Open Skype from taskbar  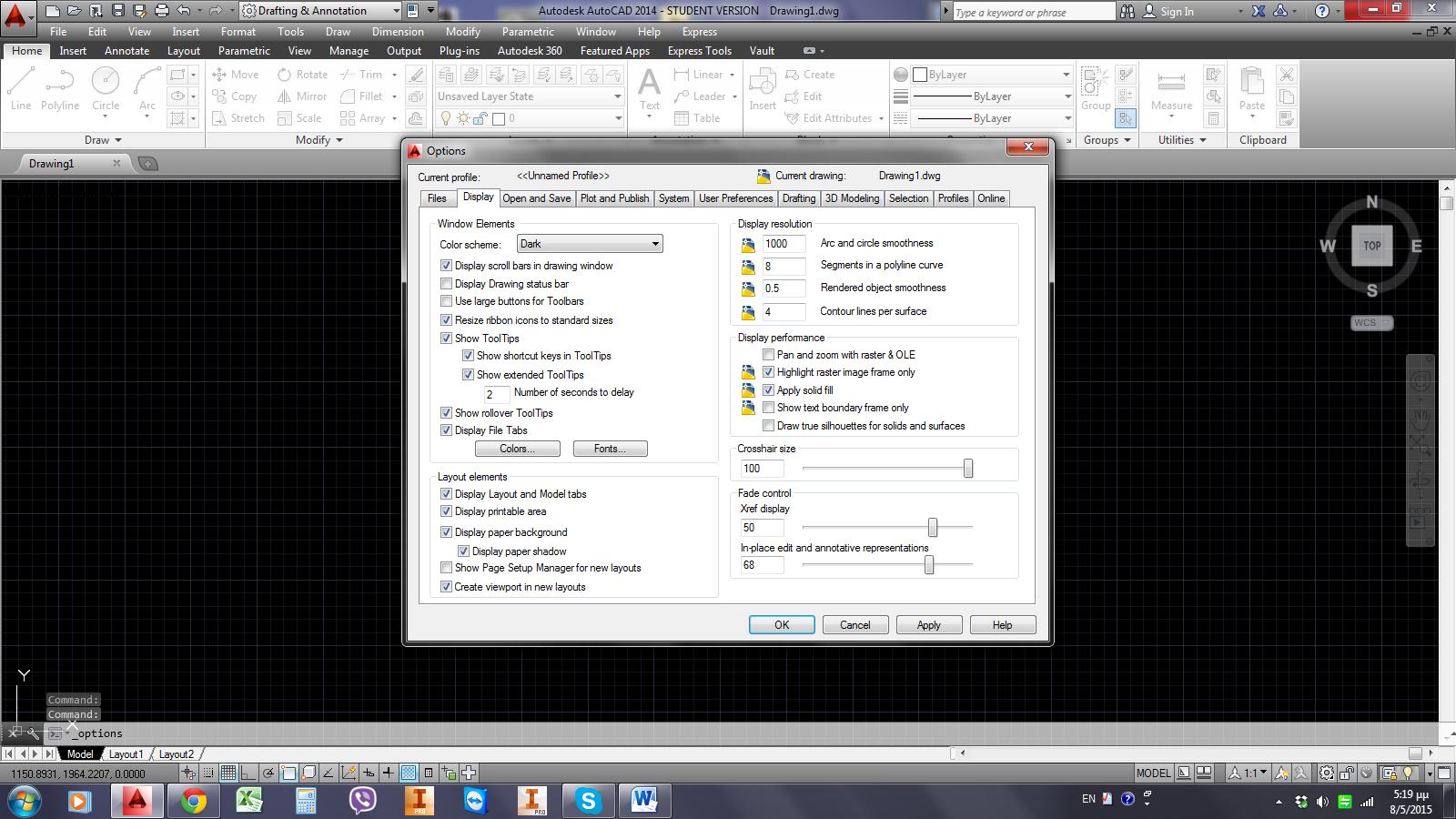pos(588,801)
